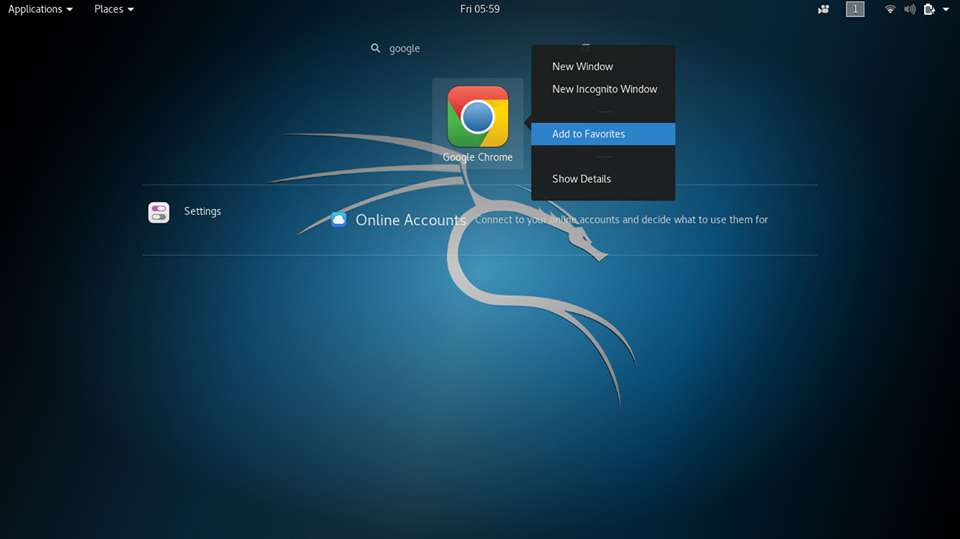Click the Wi-Fi status icon

click(x=890, y=9)
